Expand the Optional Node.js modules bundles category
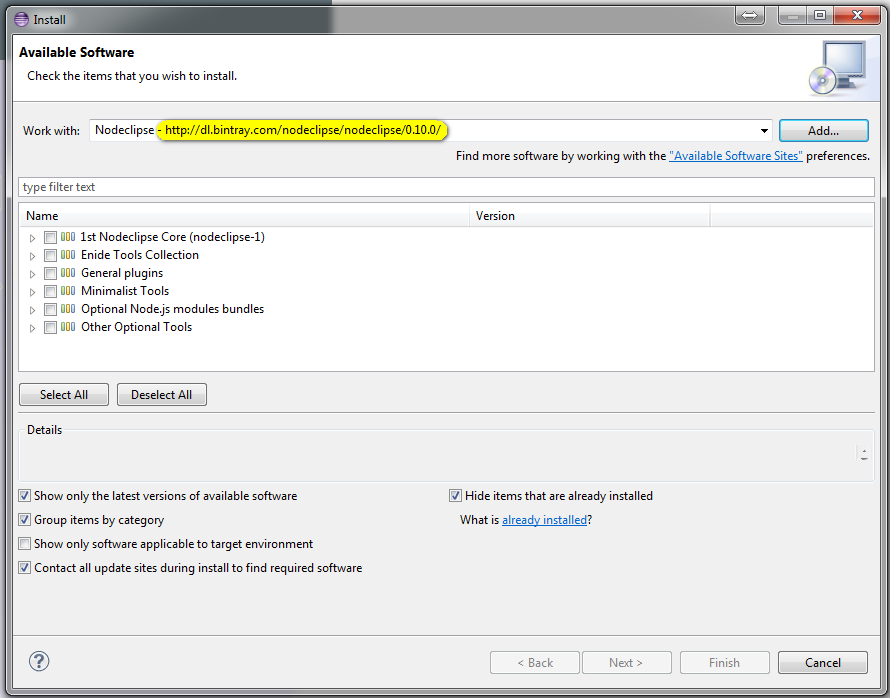 33,310
